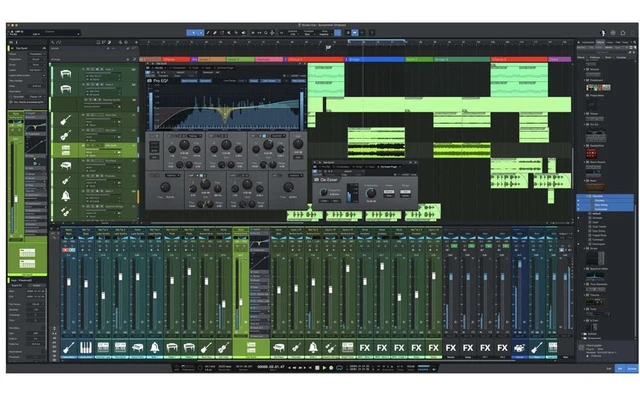Toggle Layers follow events checkbox in inspector
The image size is (640, 400).
tap(43, 76)
